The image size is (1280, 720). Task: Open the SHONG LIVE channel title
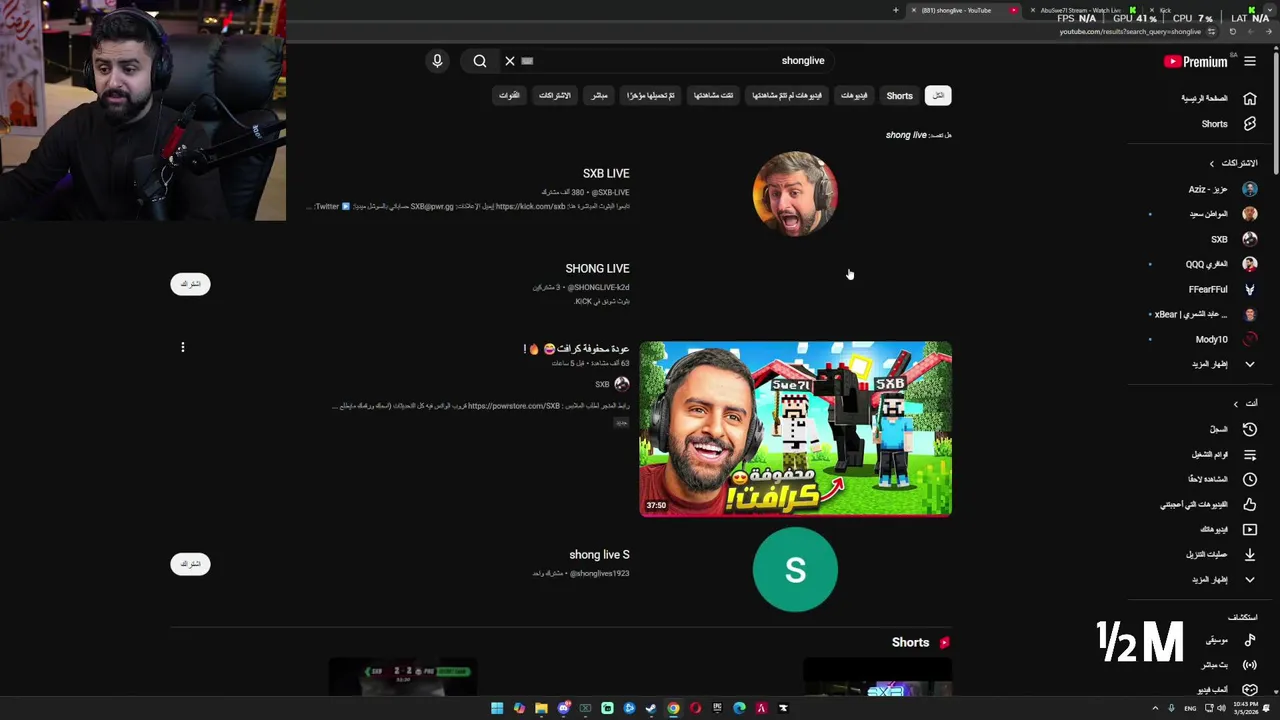597,269
